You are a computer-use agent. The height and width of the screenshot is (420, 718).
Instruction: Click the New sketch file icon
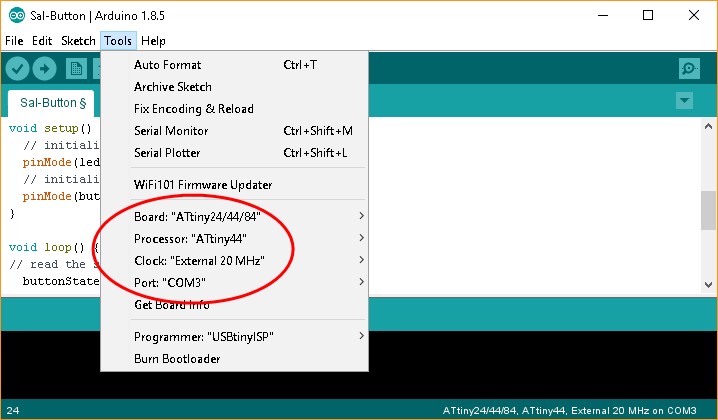tap(76, 69)
